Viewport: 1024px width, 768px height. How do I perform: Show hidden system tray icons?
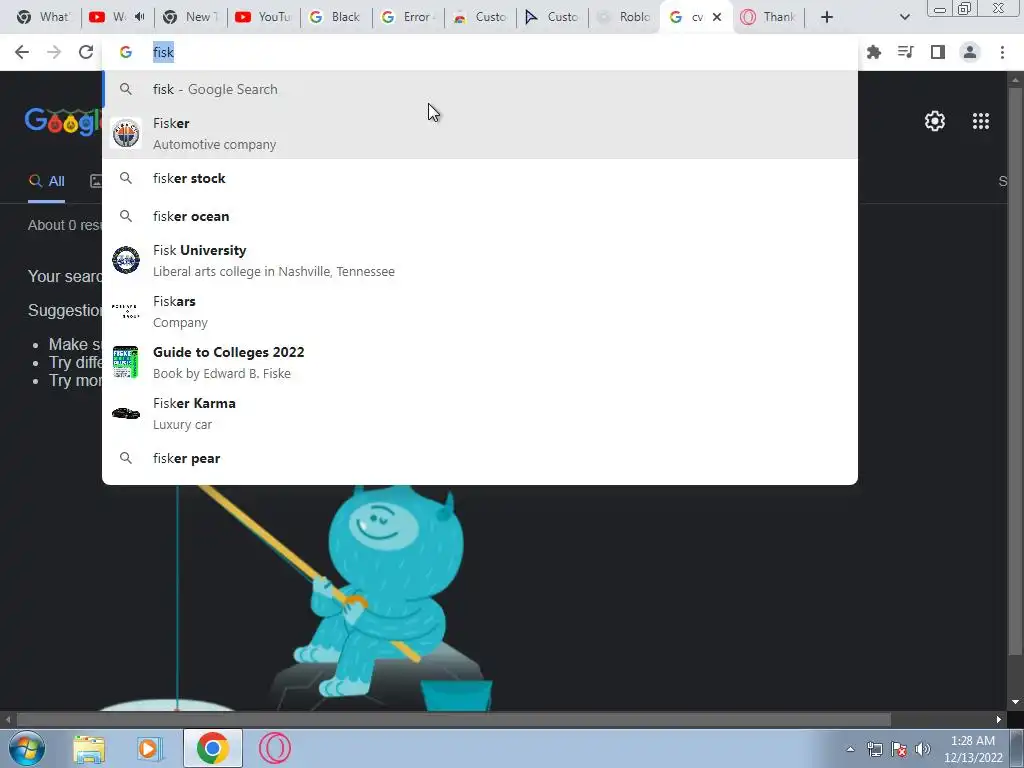coord(850,749)
